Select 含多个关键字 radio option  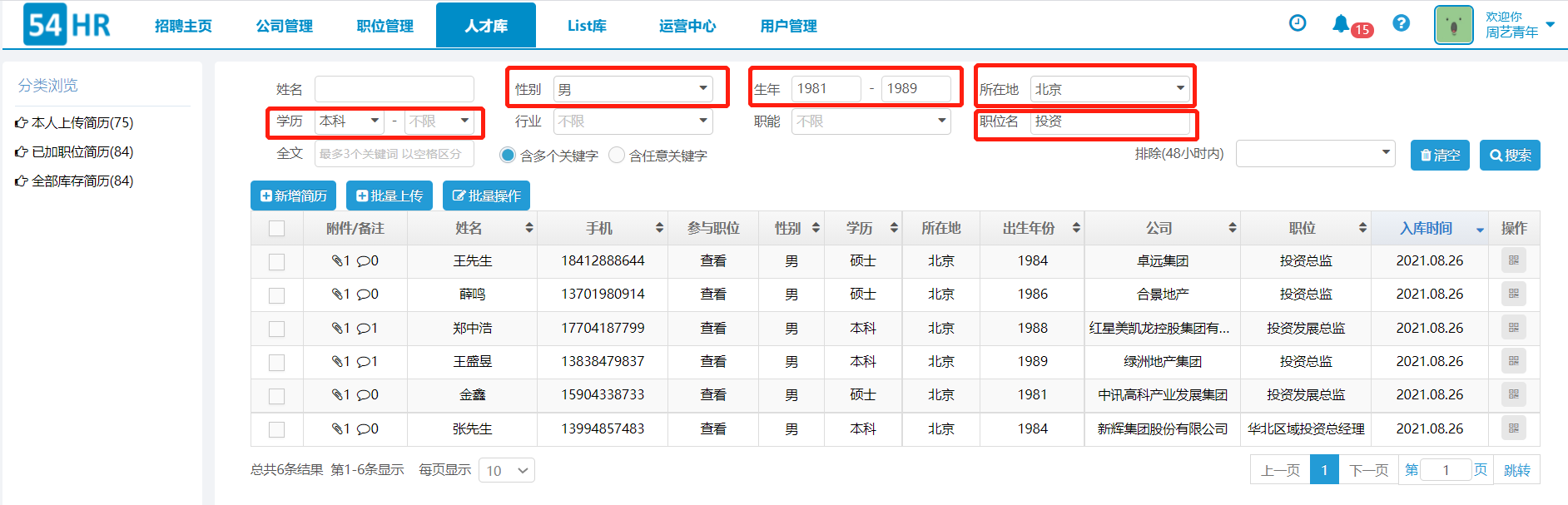pos(507,155)
